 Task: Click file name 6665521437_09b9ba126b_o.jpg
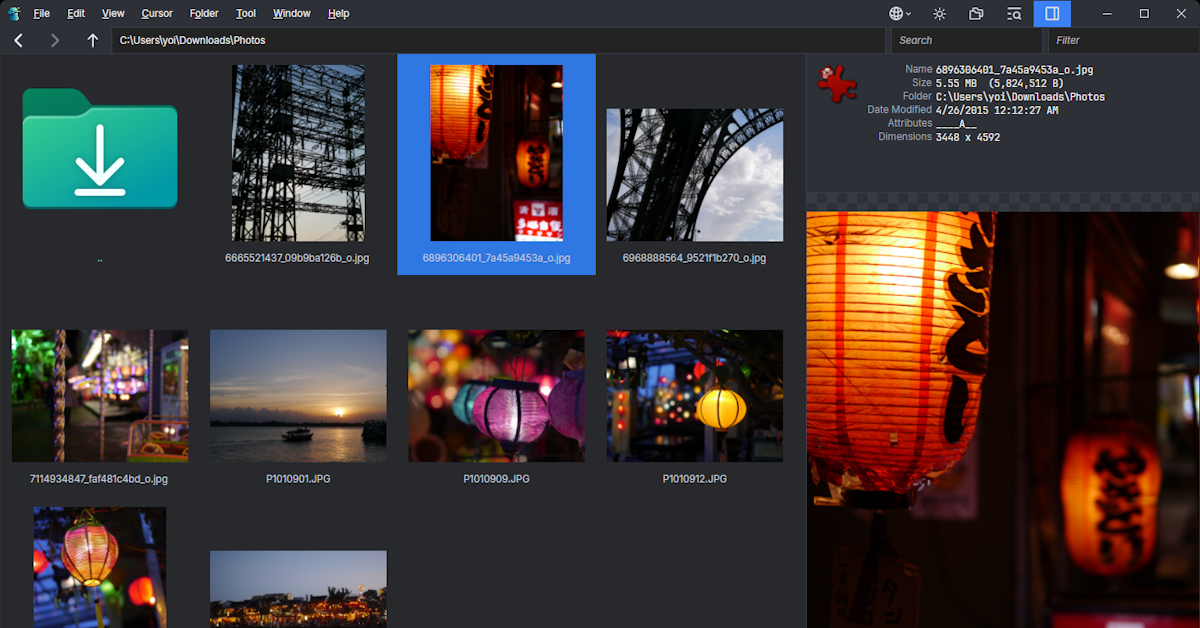[x=298, y=258]
